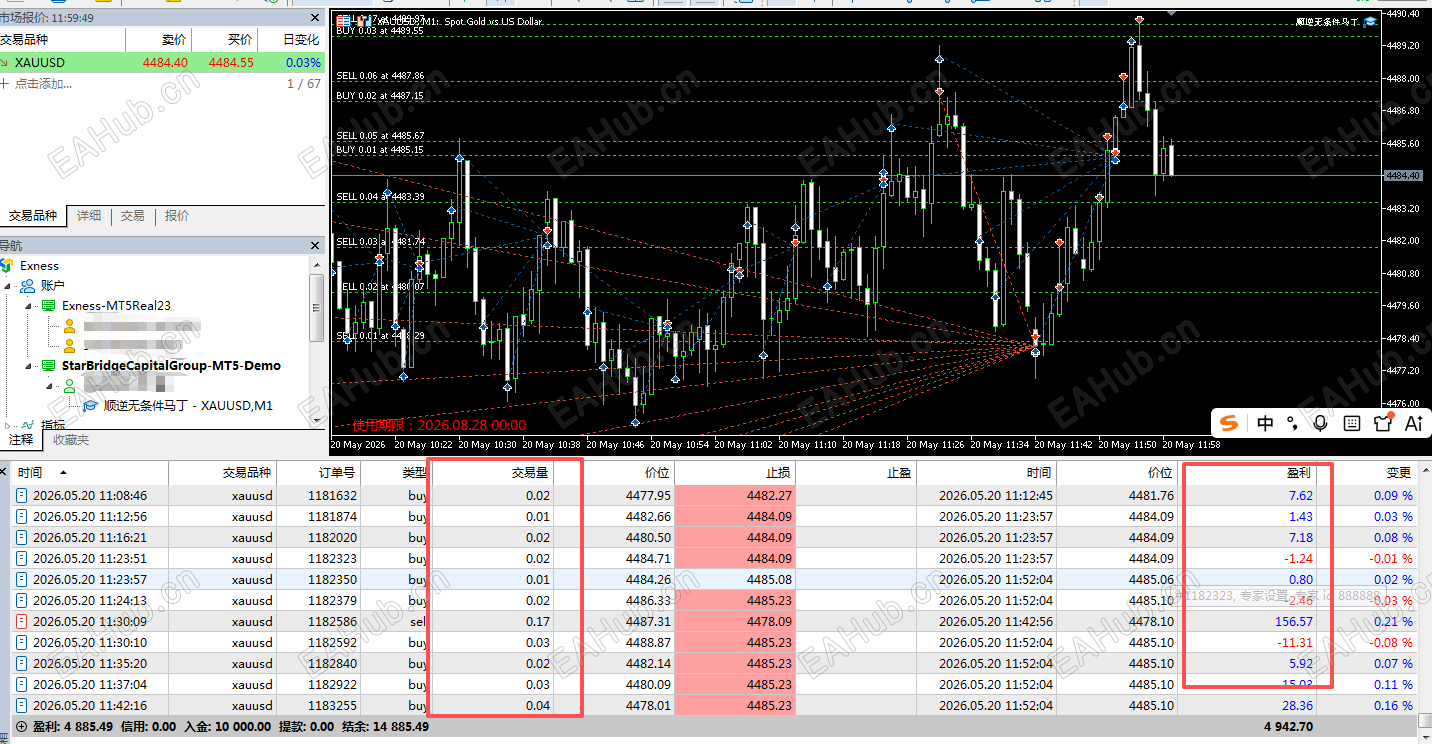This screenshot has width=1432, height=744.
Task: Toggle Sogou punctuation mode icon
Action: [1292, 423]
